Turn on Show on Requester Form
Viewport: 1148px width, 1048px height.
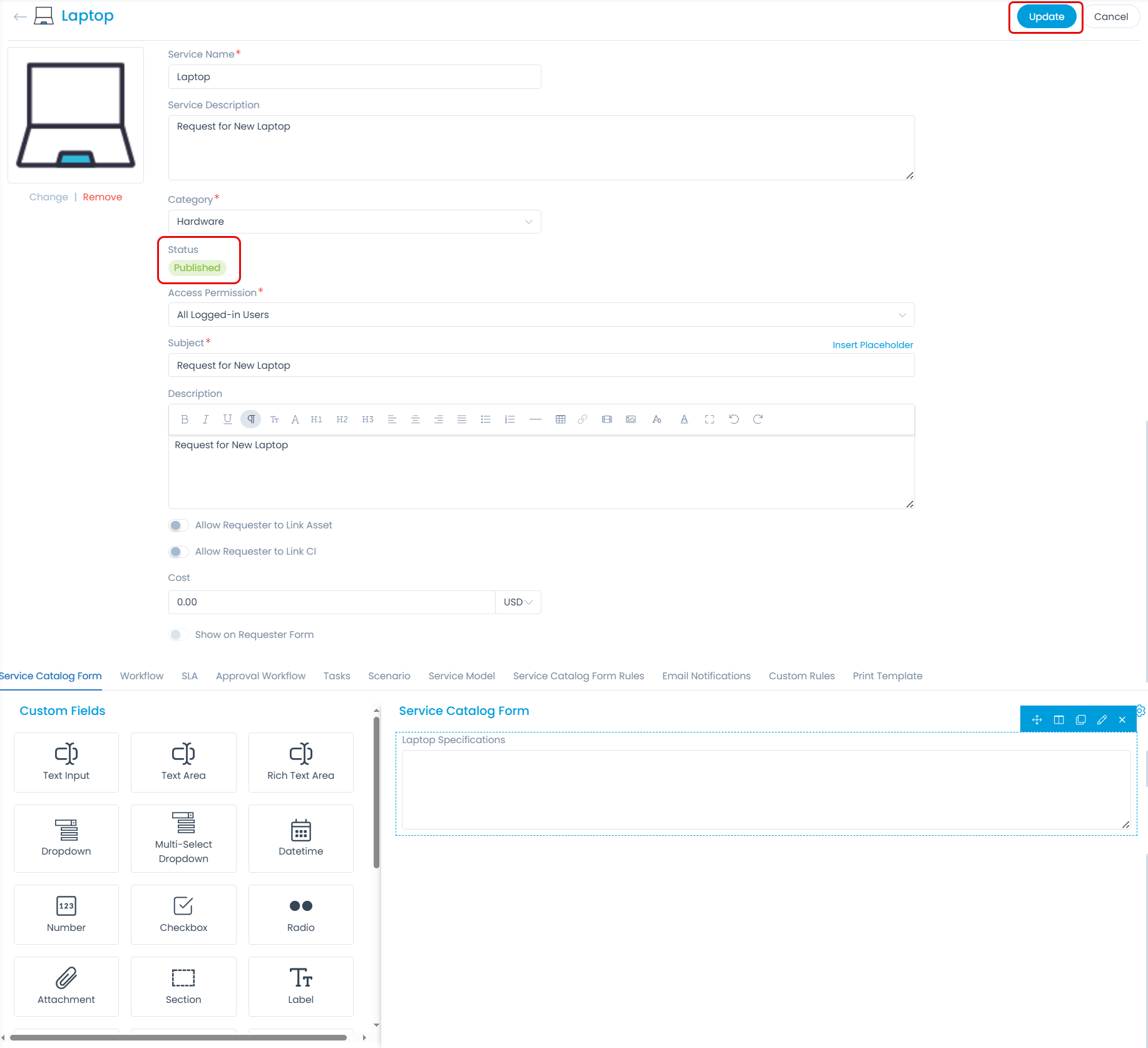tap(178, 634)
